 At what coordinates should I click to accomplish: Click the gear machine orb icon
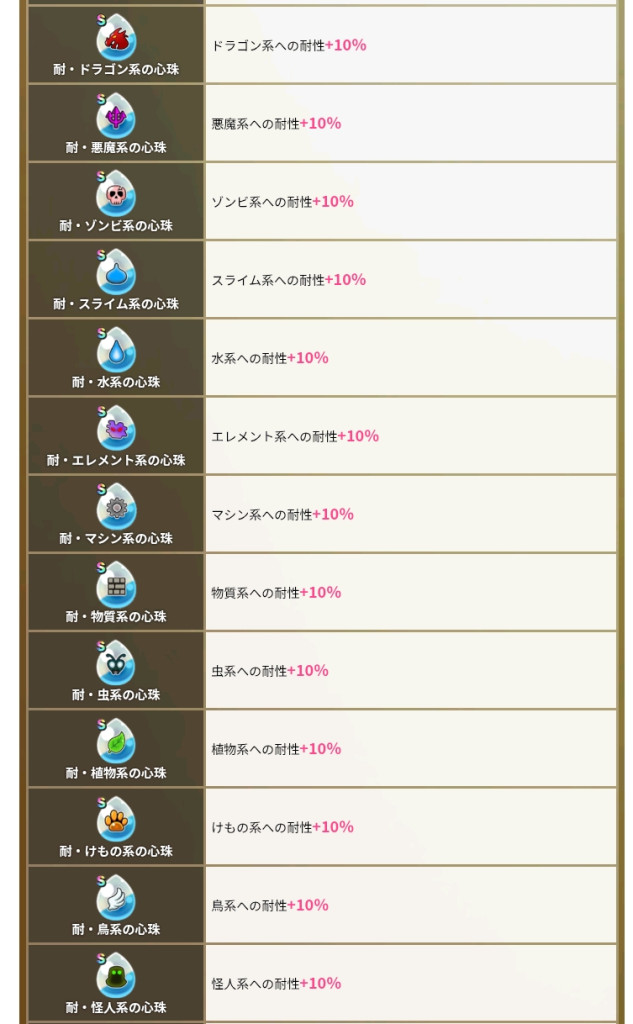116,506
